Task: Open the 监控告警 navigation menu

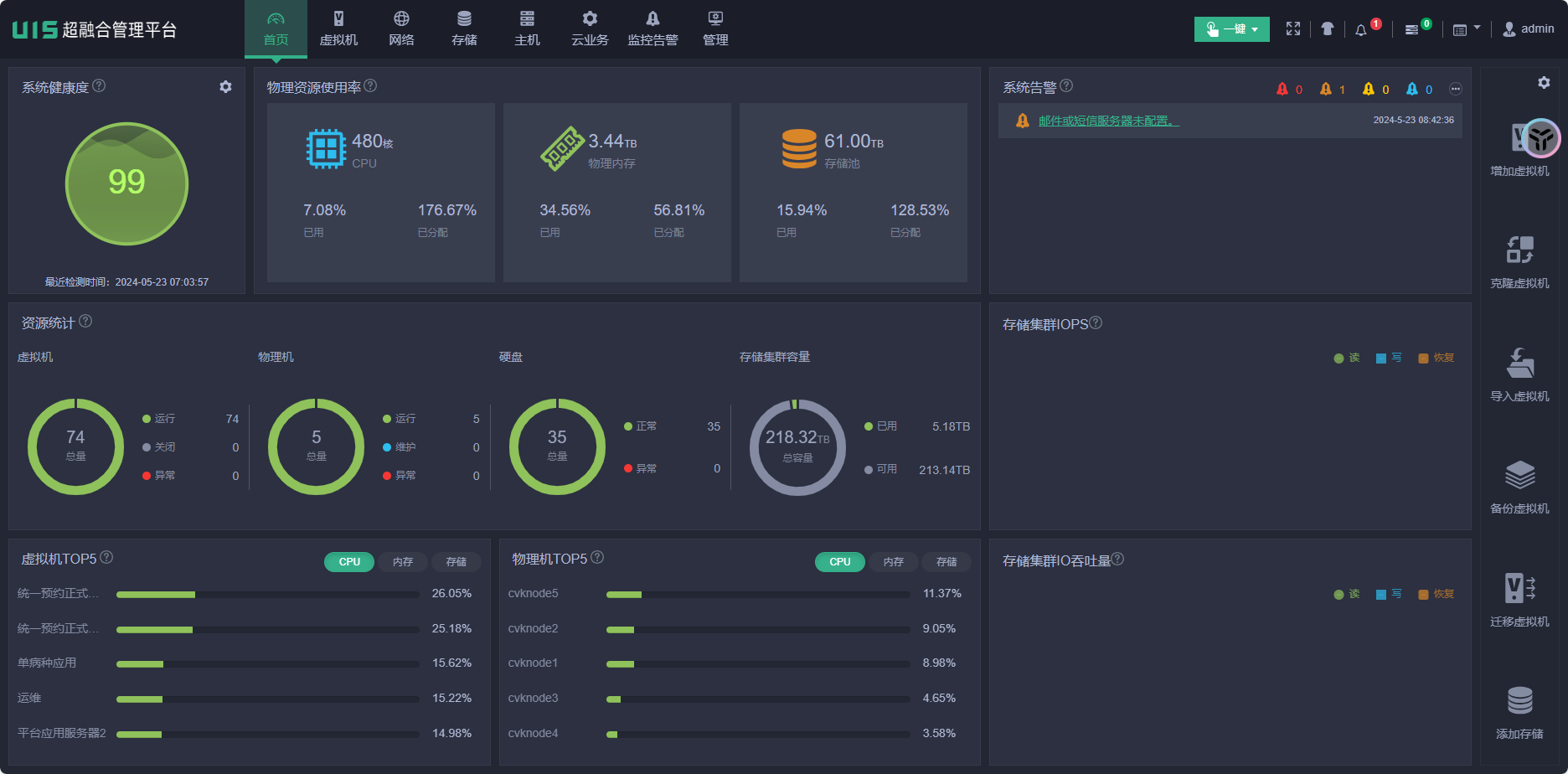Action: (652, 29)
